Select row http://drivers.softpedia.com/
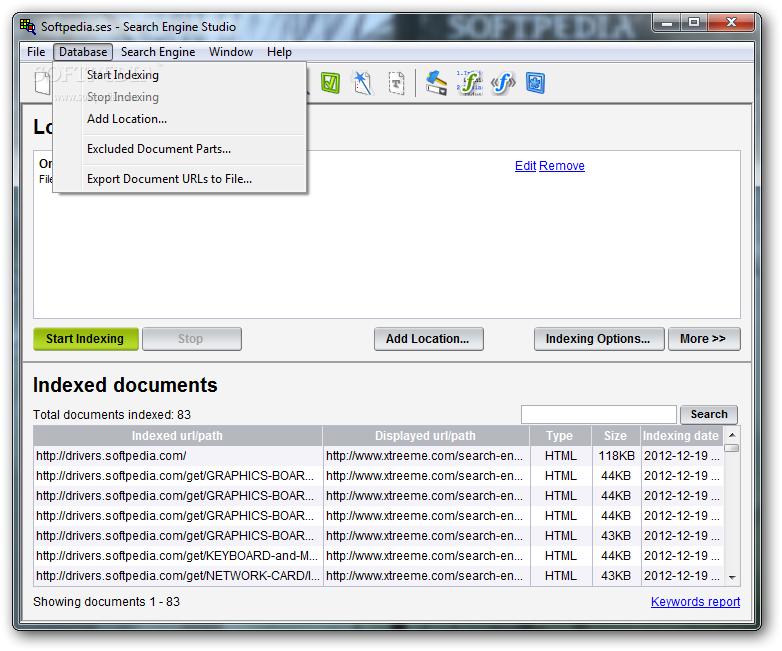Screen dimensions: 782x651 [x=379, y=456]
